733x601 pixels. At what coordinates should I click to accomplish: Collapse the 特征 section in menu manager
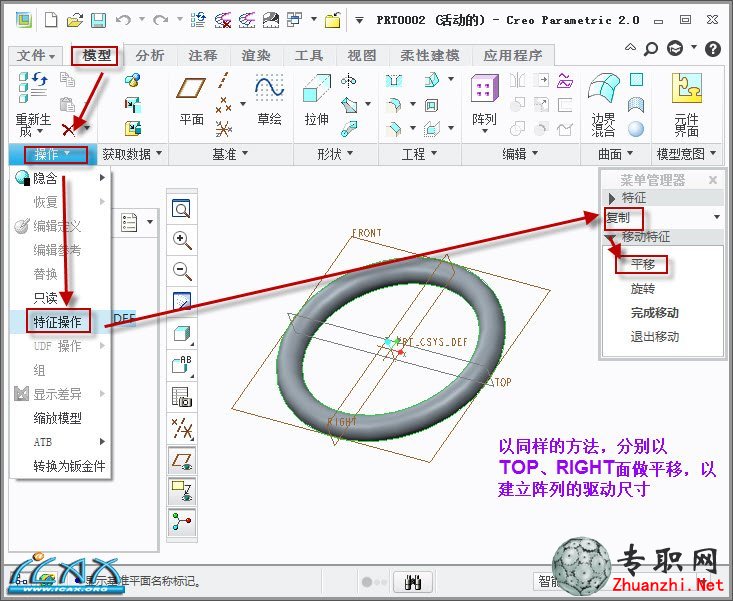pyautogui.click(x=611, y=198)
